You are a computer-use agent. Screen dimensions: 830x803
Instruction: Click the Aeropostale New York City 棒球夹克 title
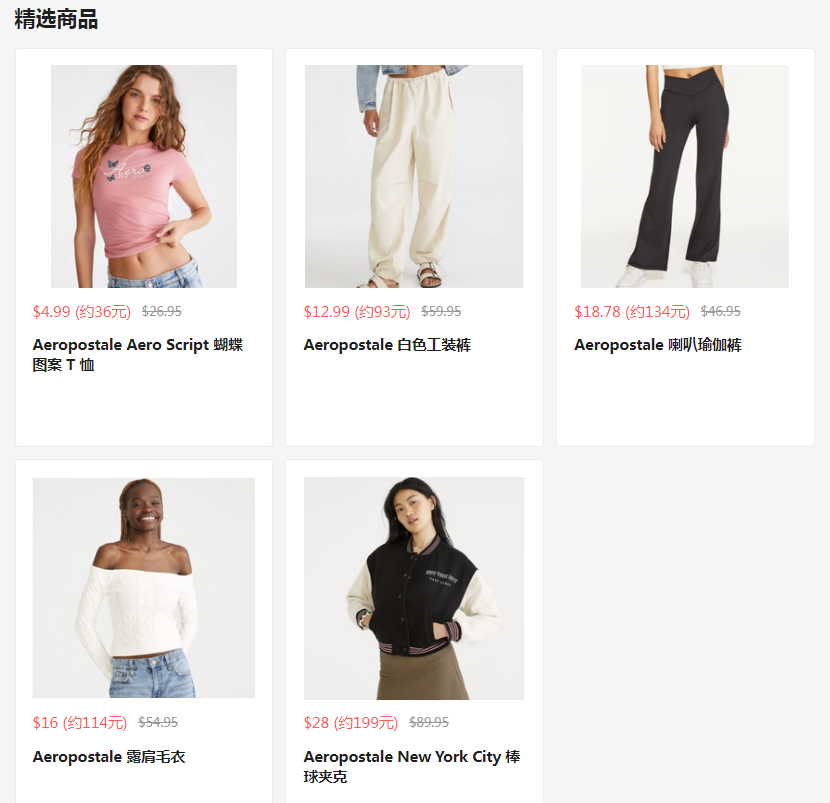tap(412, 766)
